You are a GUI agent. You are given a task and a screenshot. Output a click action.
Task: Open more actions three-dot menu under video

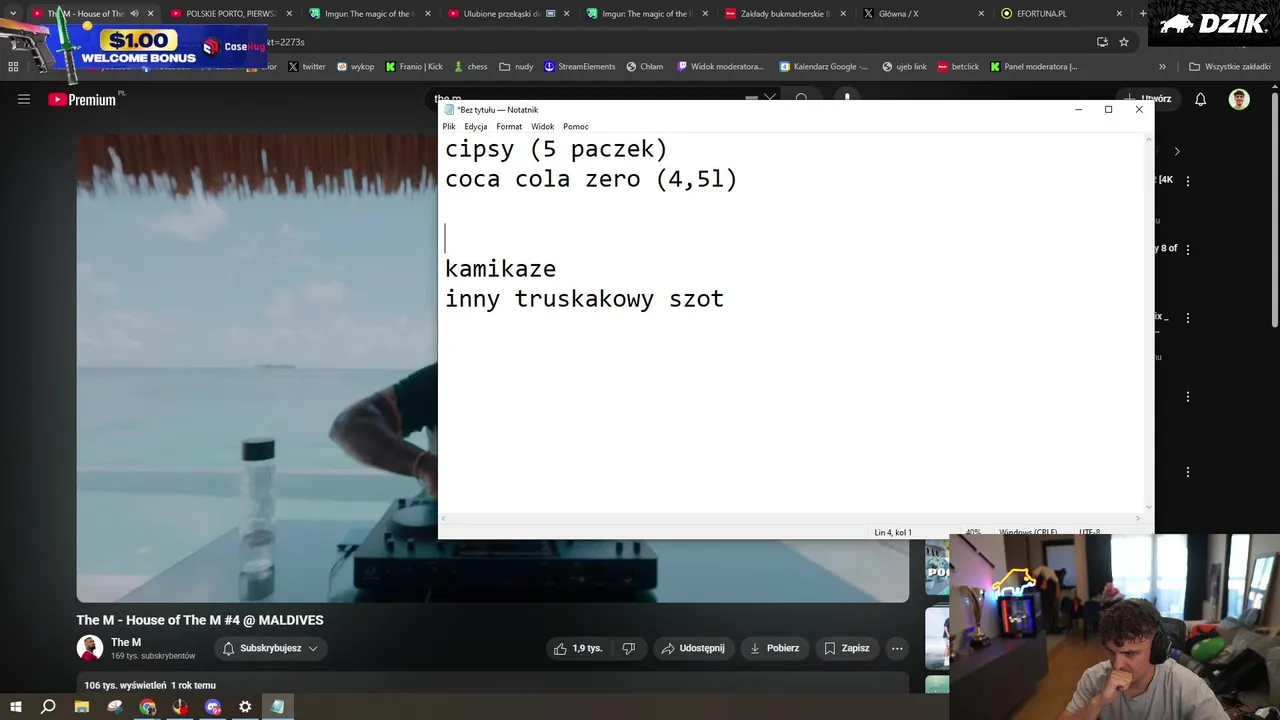tap(897, 648)
